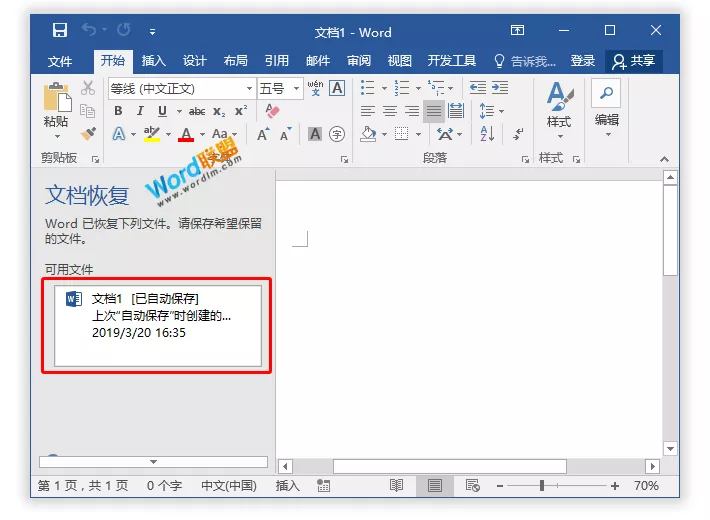710x520 pixels.
Task: Click the Distributed alignment icon
Action: coord(456,111)
